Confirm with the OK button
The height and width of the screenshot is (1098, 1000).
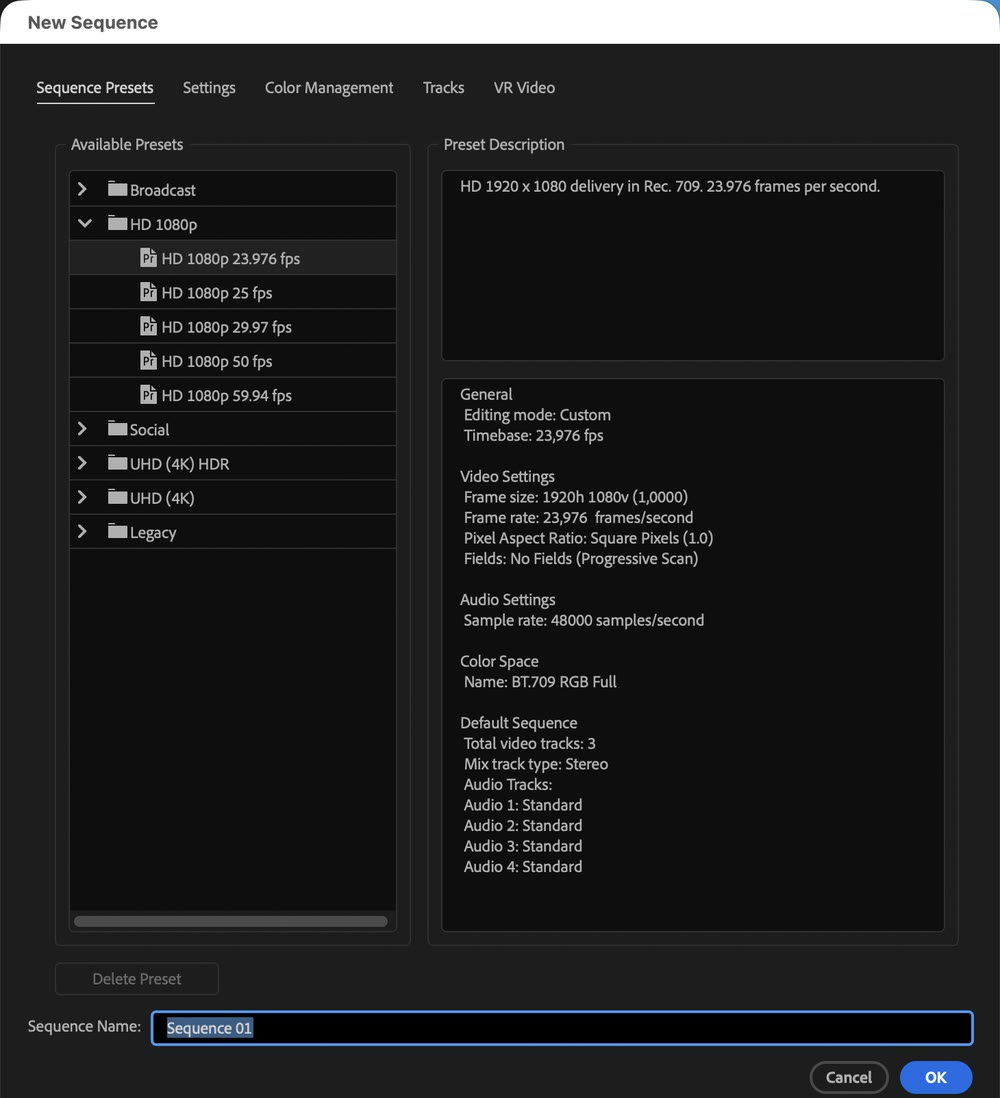point(936,1077)
